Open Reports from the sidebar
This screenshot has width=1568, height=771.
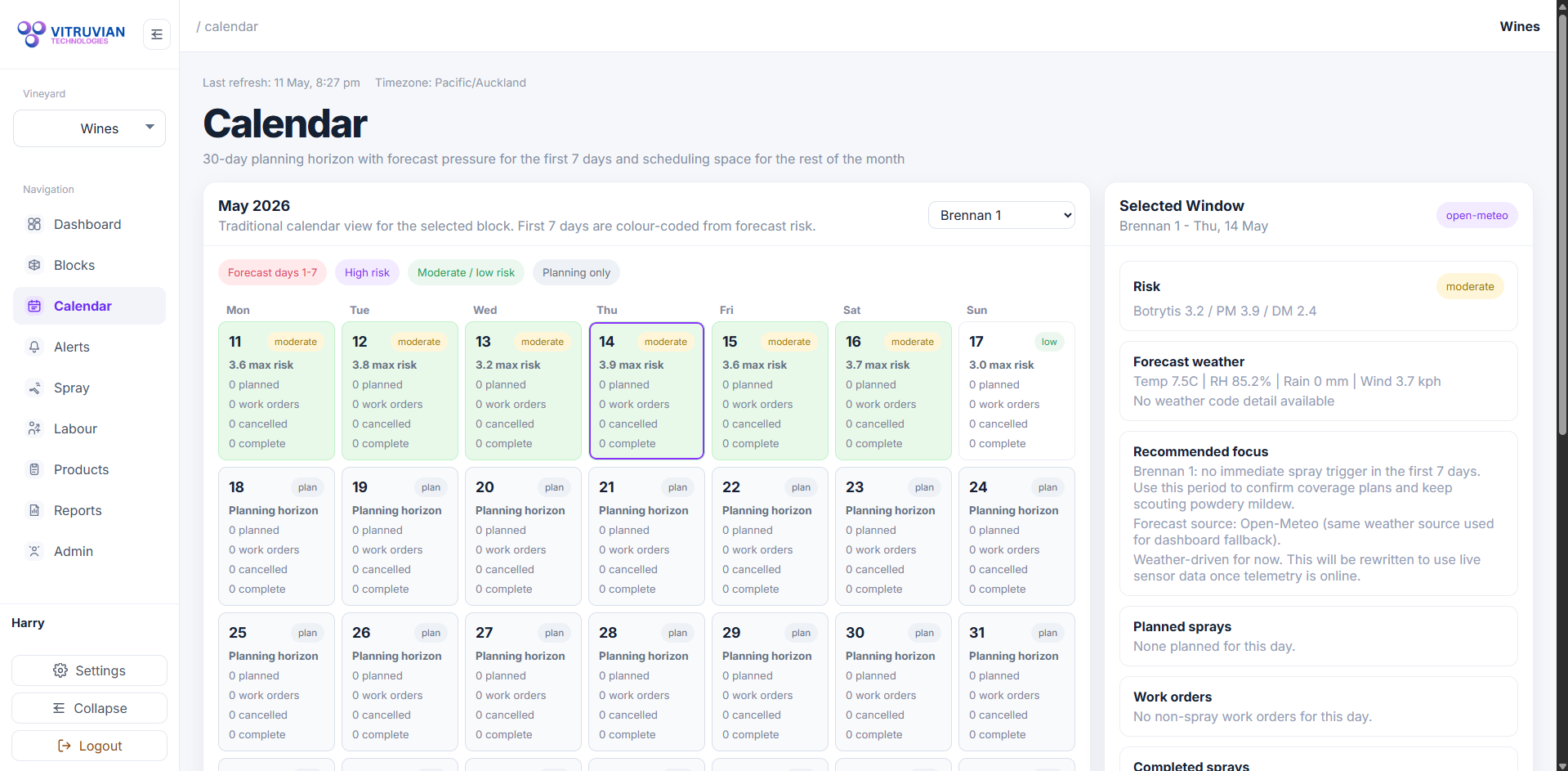pos(89,510)
